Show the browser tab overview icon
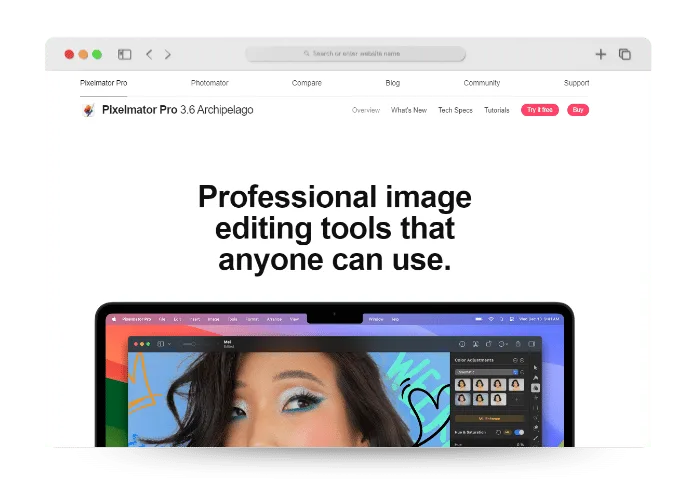 point(625,54)
